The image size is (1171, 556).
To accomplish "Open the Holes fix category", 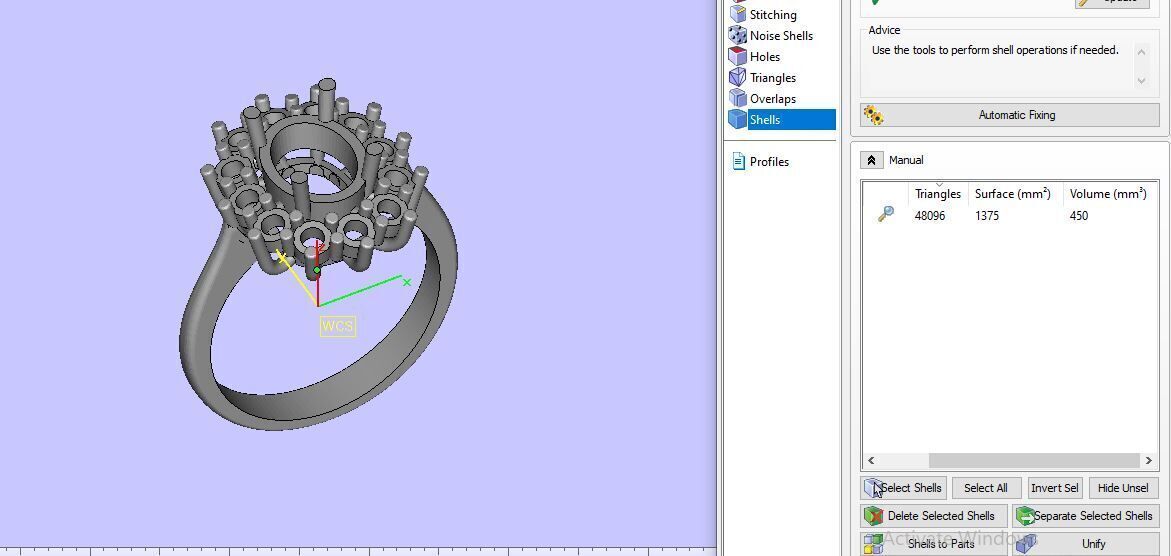I will (x=765, y=57).
